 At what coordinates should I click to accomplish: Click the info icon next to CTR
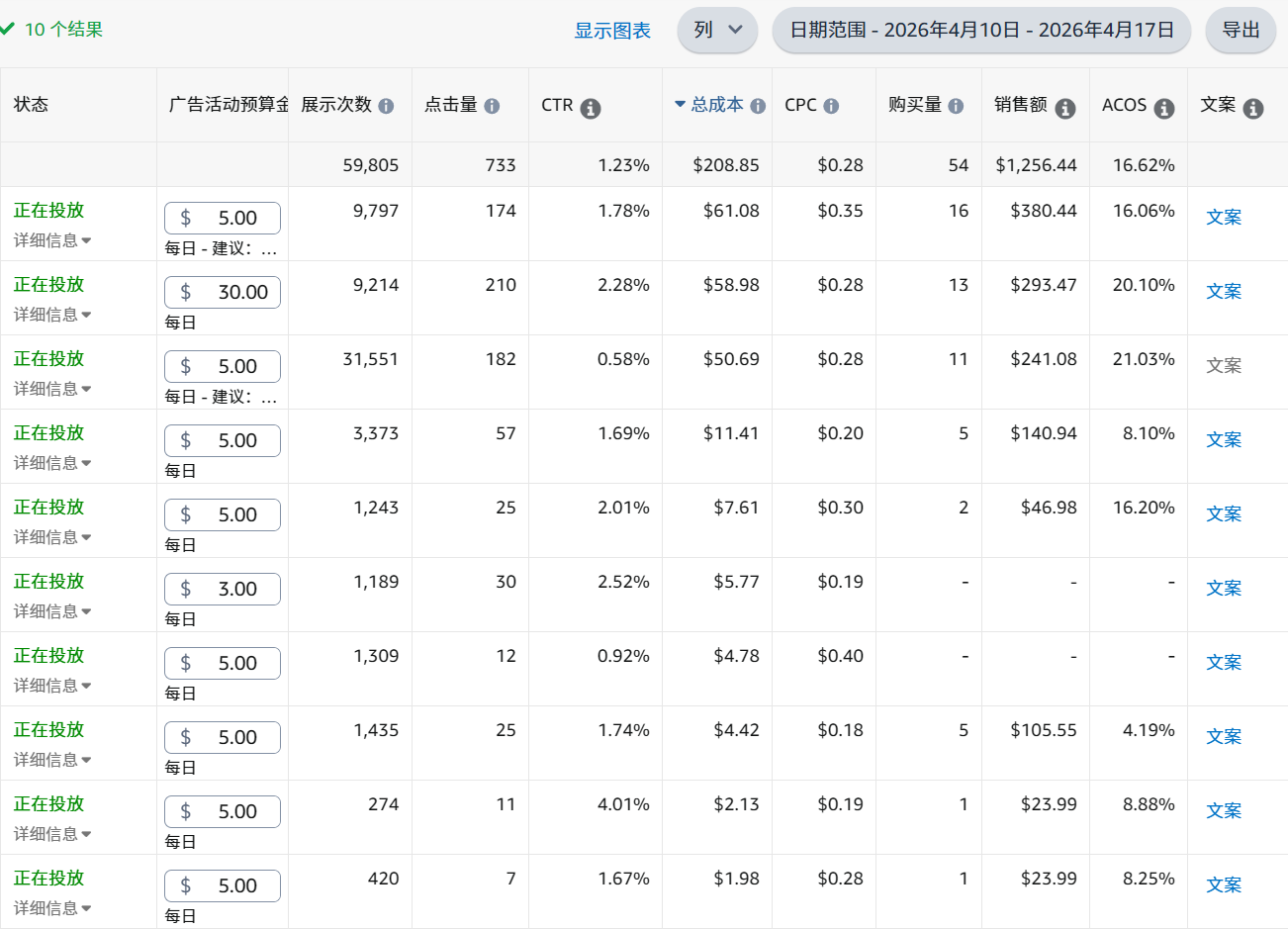pyautogui.click(x=591, y=109)
